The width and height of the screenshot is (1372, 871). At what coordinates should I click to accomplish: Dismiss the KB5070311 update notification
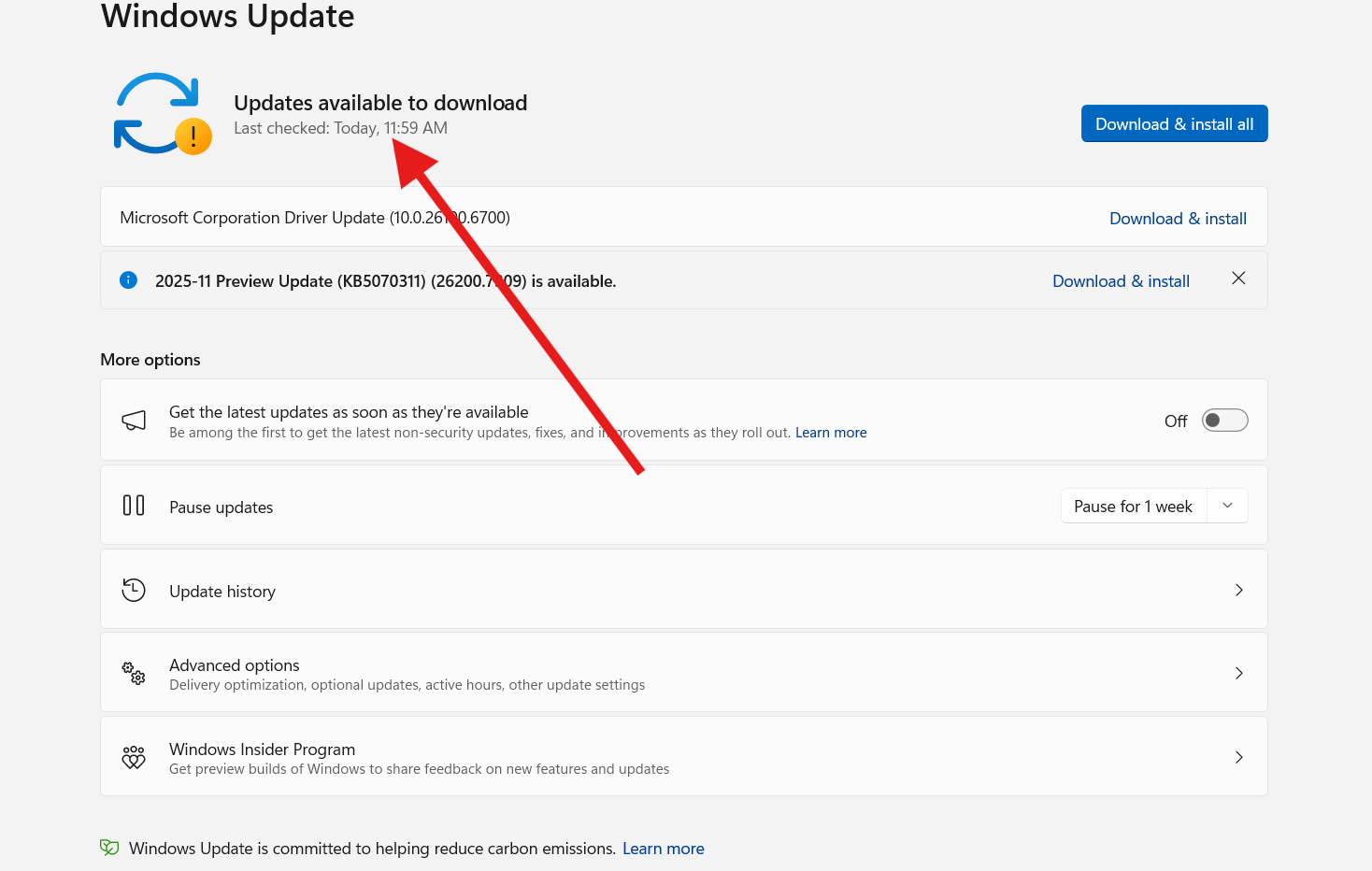tap(1238, 278)
